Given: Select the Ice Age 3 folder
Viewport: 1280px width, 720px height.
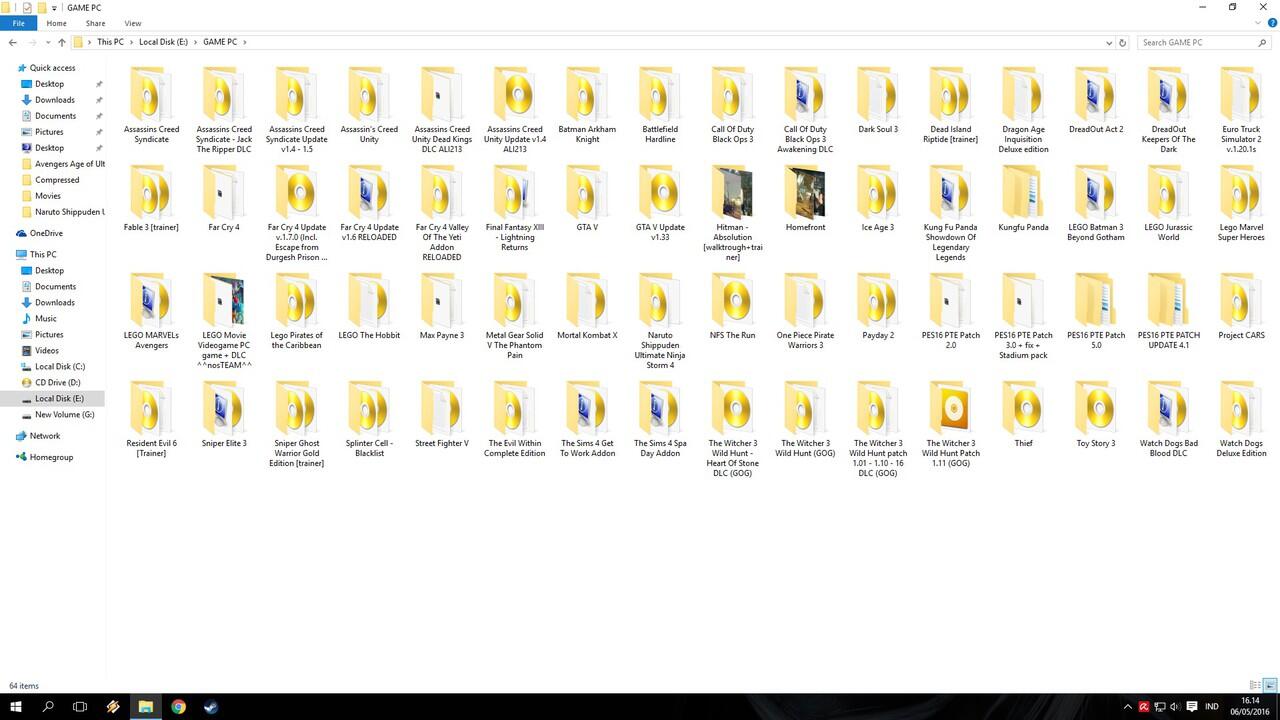Looking at the screenshot, I should [x=878, y=198].
